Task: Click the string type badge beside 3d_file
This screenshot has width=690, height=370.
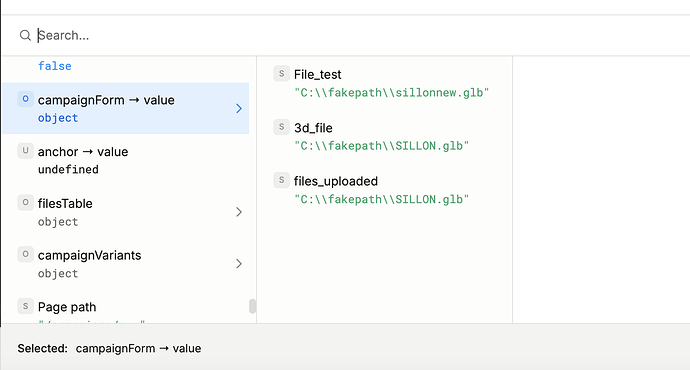Action: click(281, 127)
